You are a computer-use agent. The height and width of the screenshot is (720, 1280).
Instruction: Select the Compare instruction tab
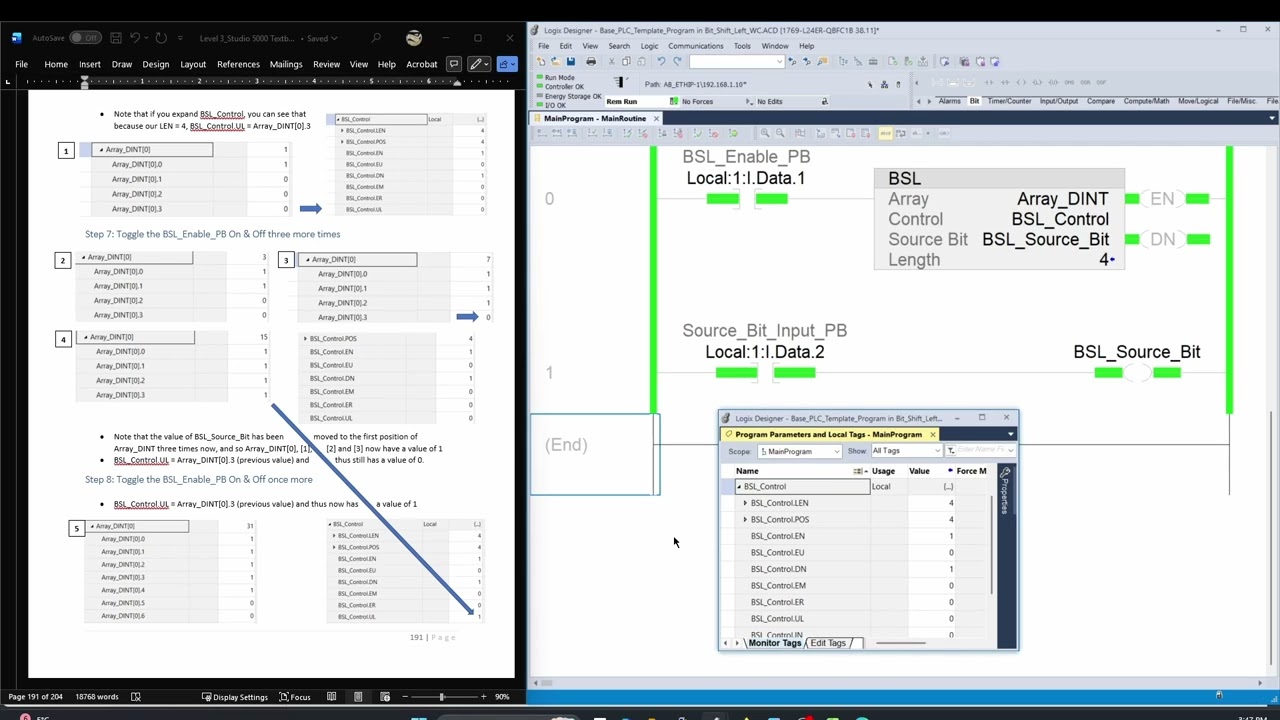tap(1101, 101)
